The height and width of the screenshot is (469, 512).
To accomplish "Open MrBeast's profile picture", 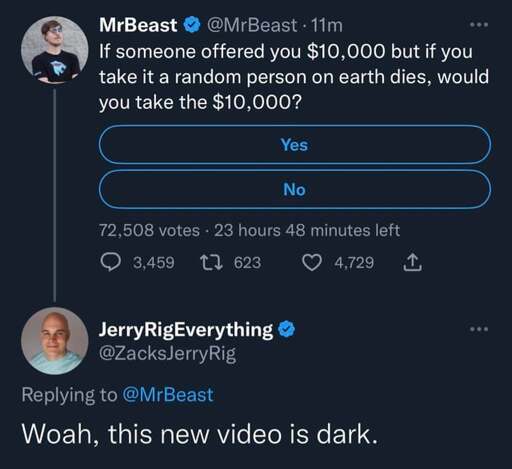I will click(55, 49).
